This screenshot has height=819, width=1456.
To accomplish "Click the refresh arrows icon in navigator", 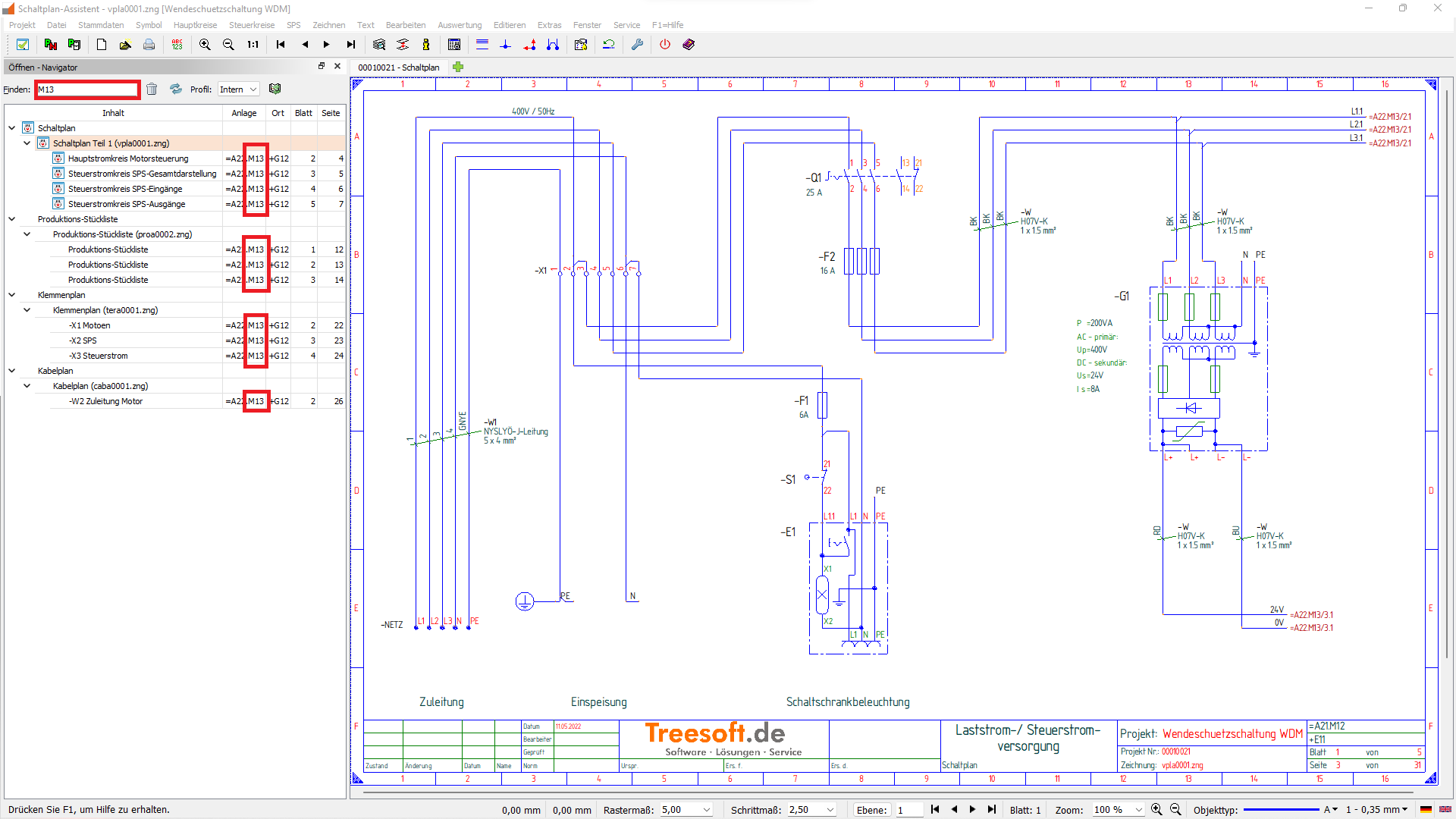I will tap(176, 89).
